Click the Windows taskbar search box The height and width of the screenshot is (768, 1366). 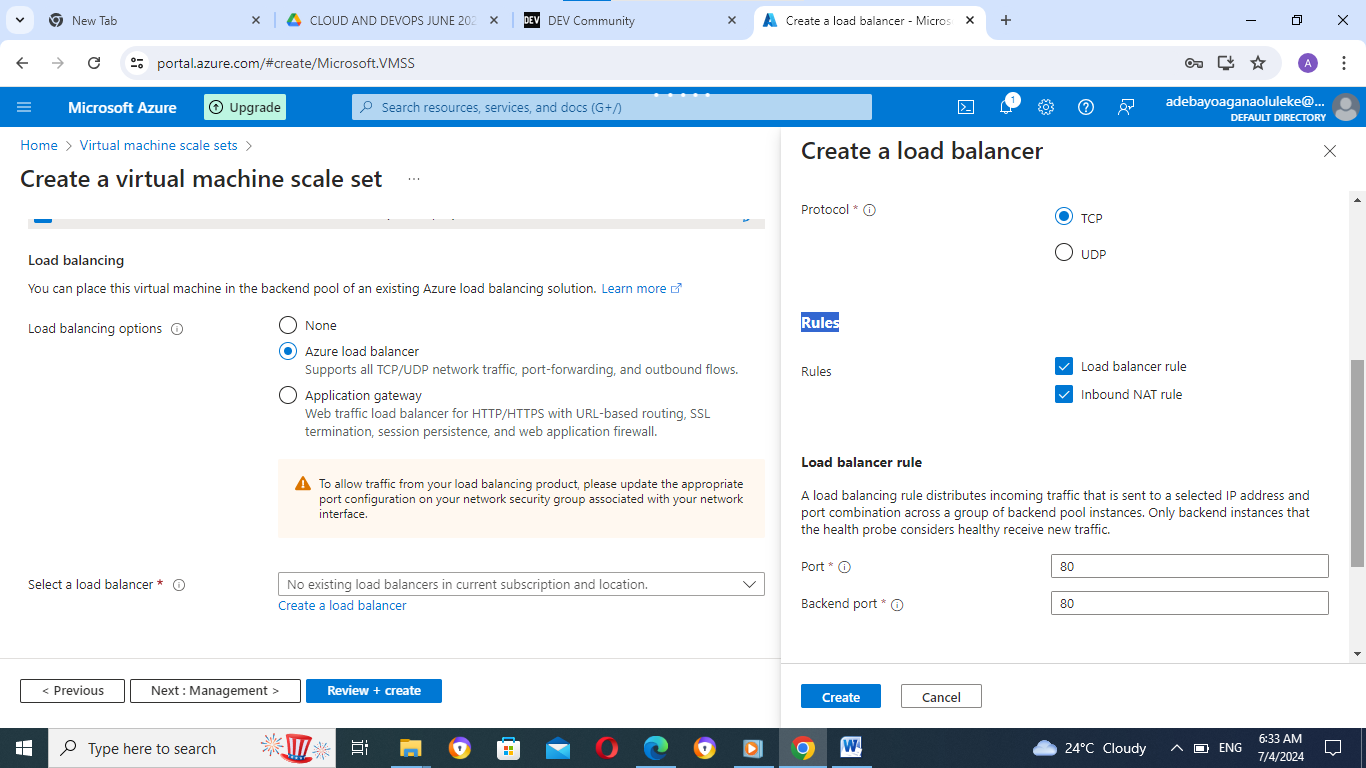(193, 748)
